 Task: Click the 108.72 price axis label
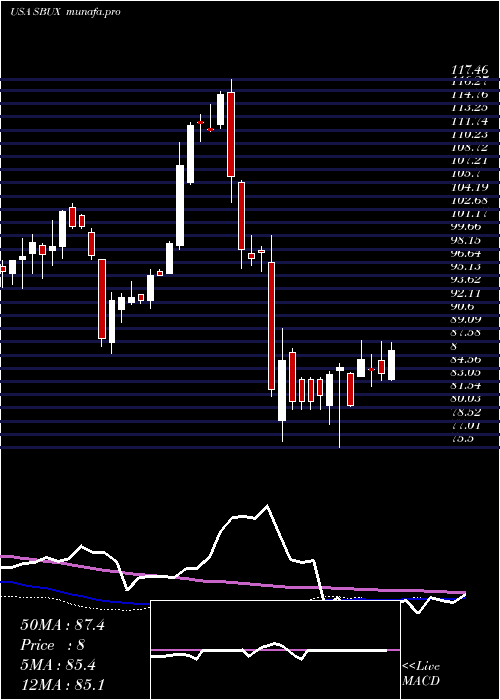click(x=470, y=147)
